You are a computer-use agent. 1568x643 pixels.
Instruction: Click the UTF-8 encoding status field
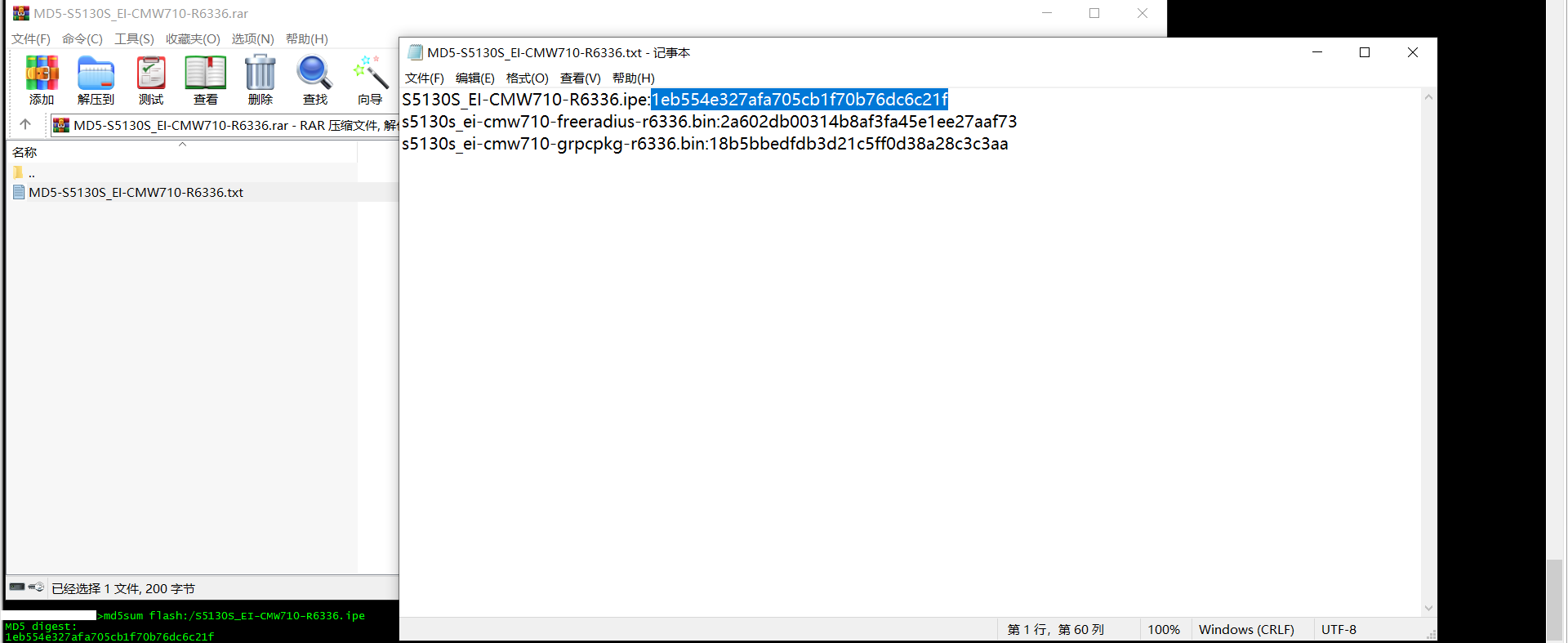[x=1339, y=629]
